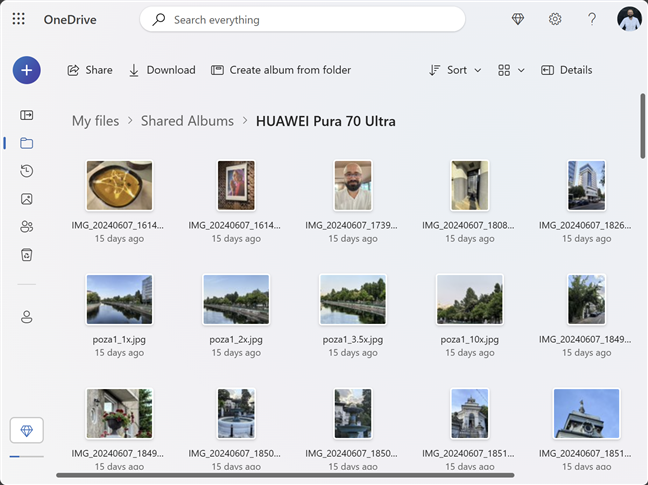
Task: Navigate to Shared Albums breadcrumb
Action: coord(187,121)
